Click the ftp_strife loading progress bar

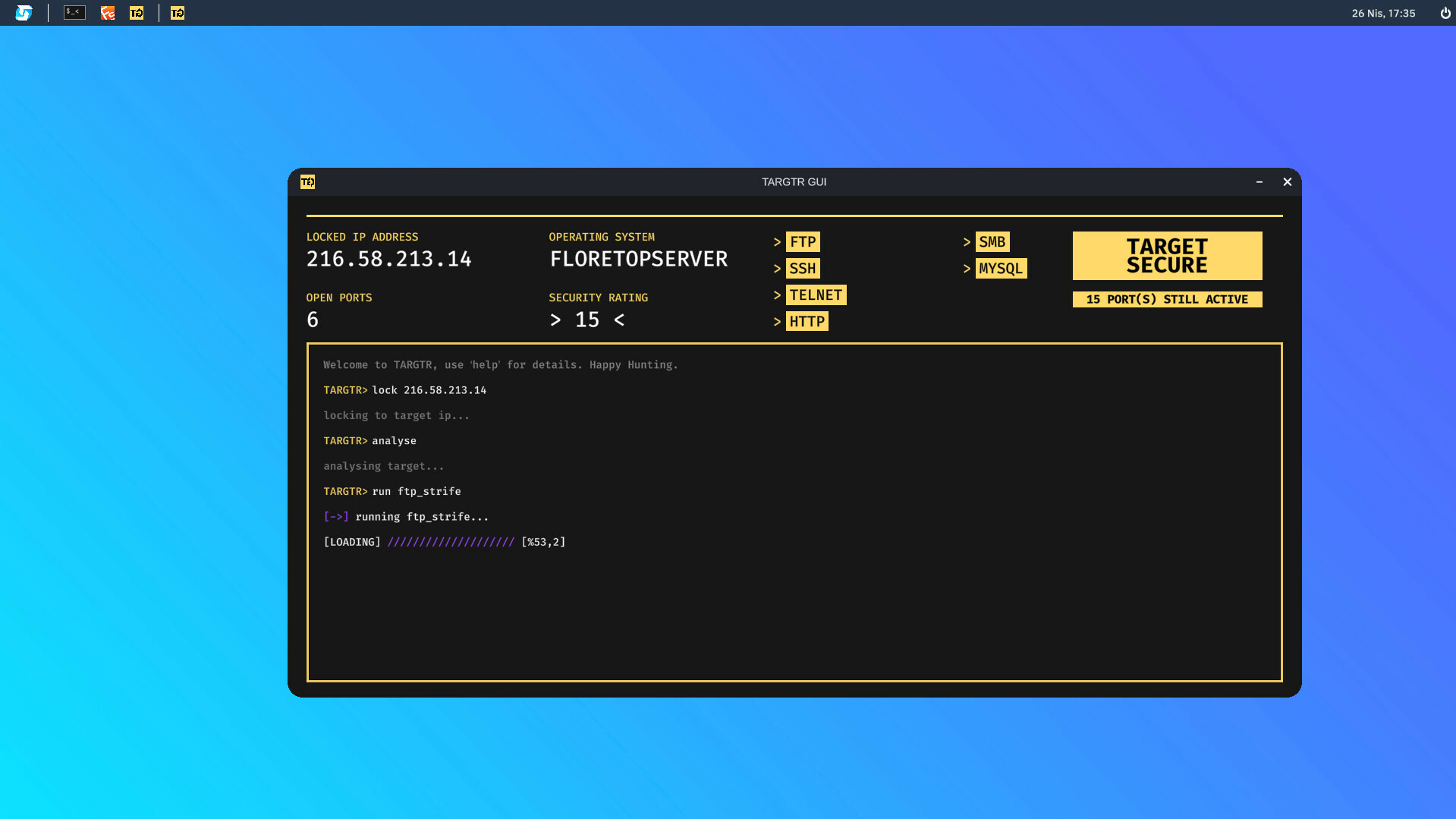pos(451,542)
